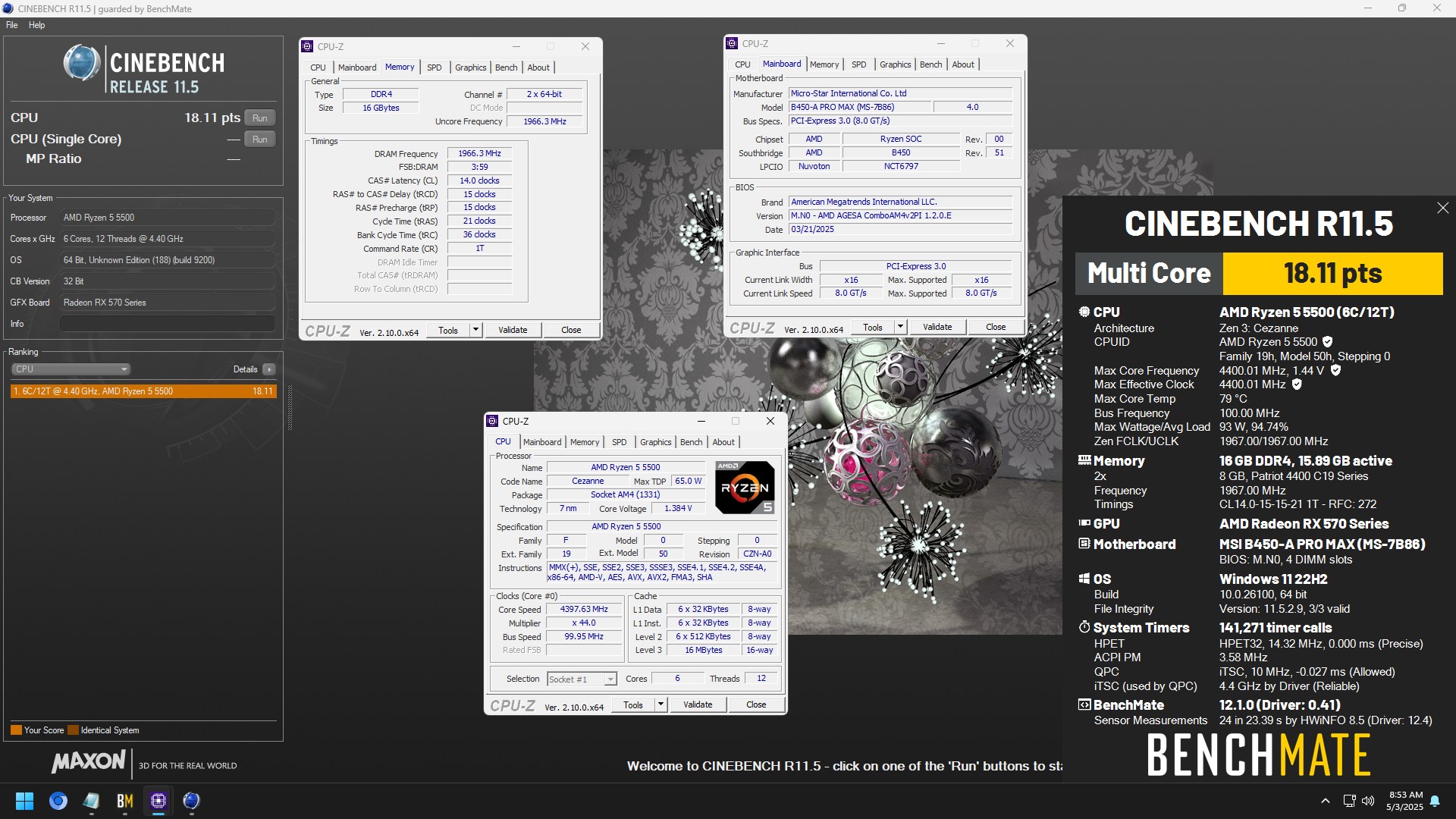This screenshot has height=819, width=1456.
Task: Click the DRAM Frequency 1966.3 MHz value
Action: pyautogui.click(x=479, y=153)
